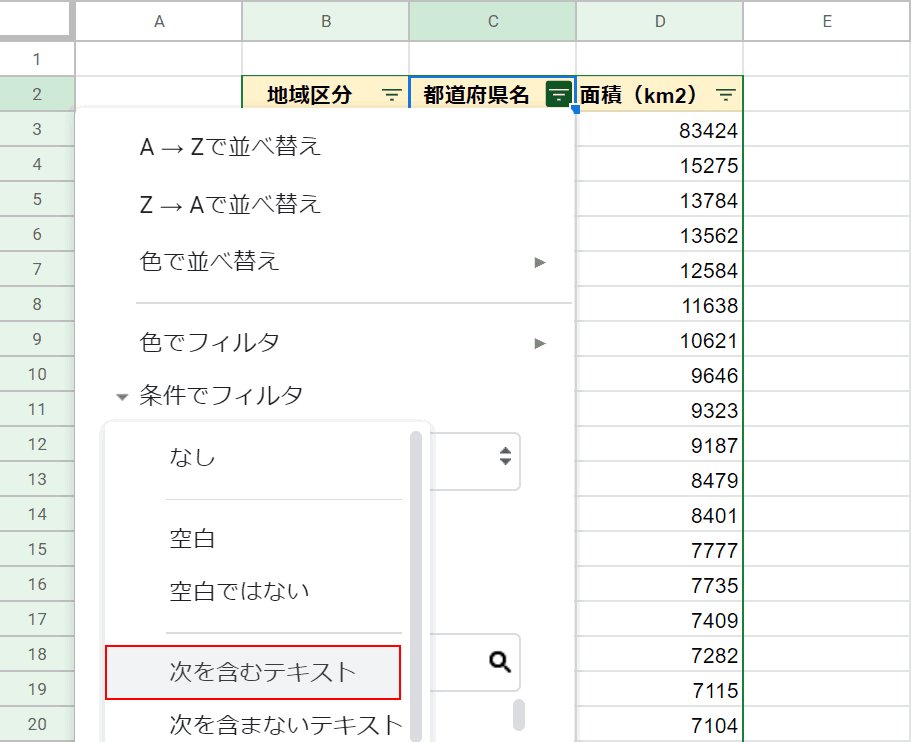Click cell with value 13784
The width and height of the screenshot is (911, 742).
pos(660,199)
